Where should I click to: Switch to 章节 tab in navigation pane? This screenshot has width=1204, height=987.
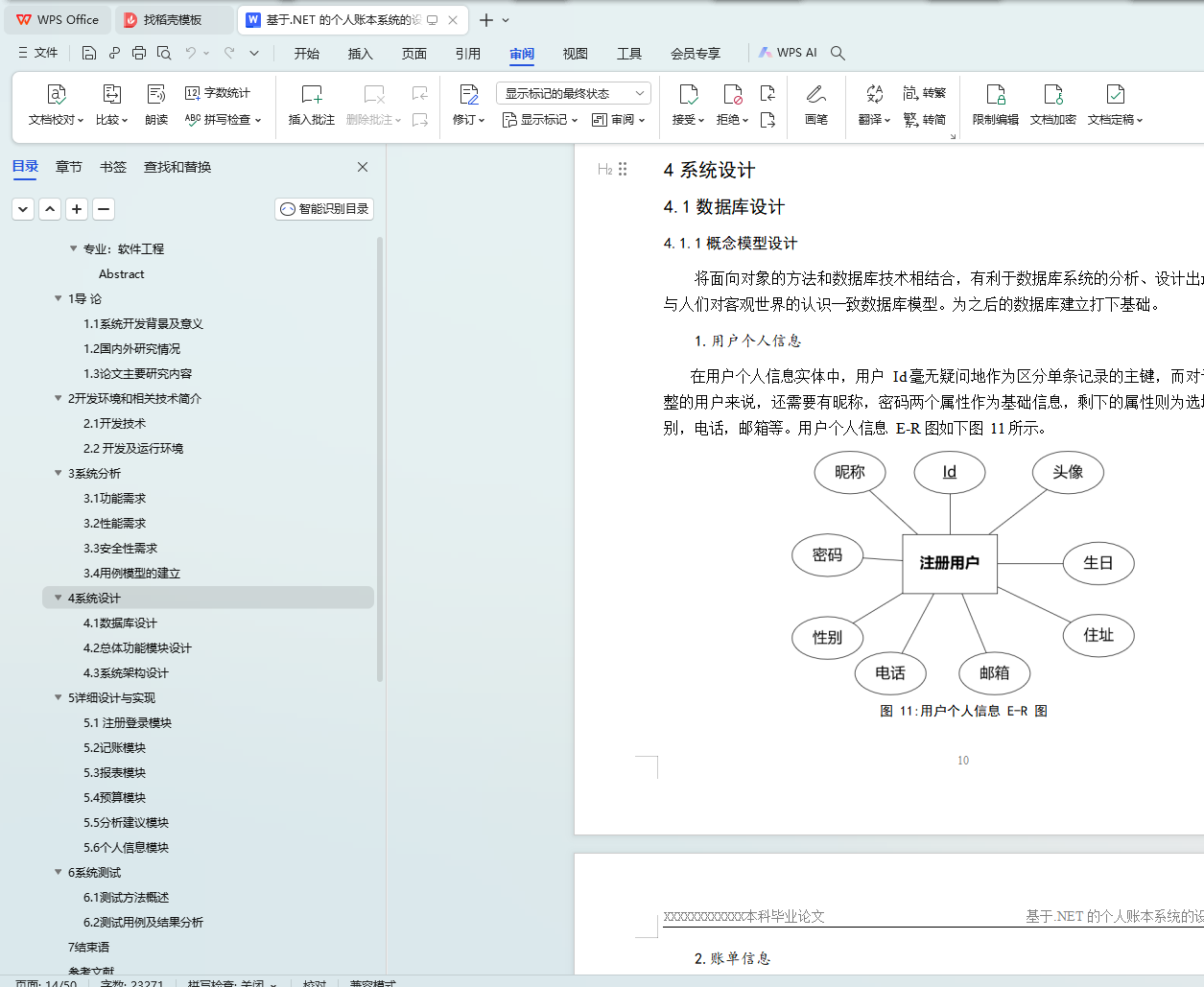pyautogui.click(x=69, y=167)
